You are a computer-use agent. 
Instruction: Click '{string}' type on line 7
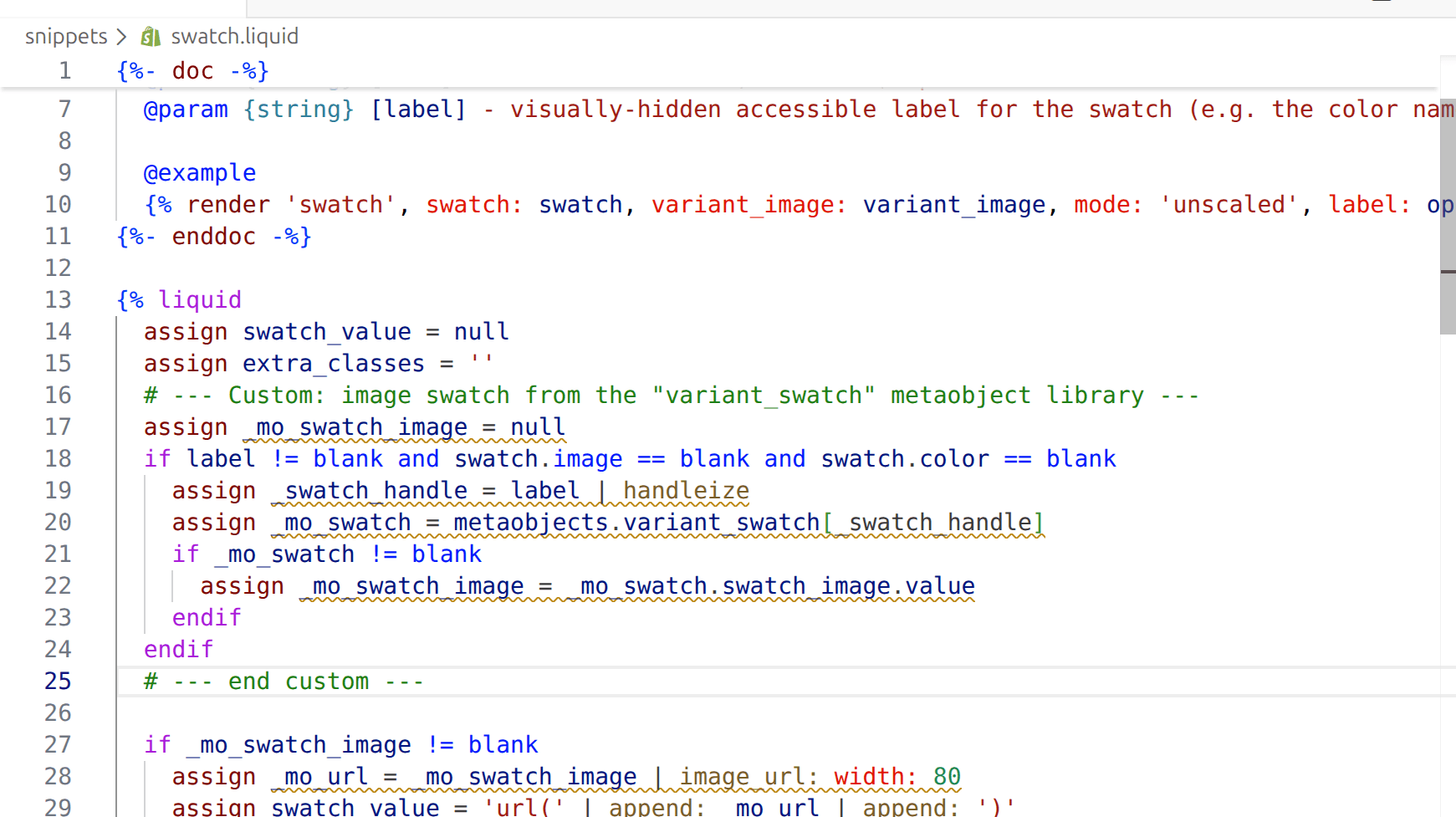[299, 110]
